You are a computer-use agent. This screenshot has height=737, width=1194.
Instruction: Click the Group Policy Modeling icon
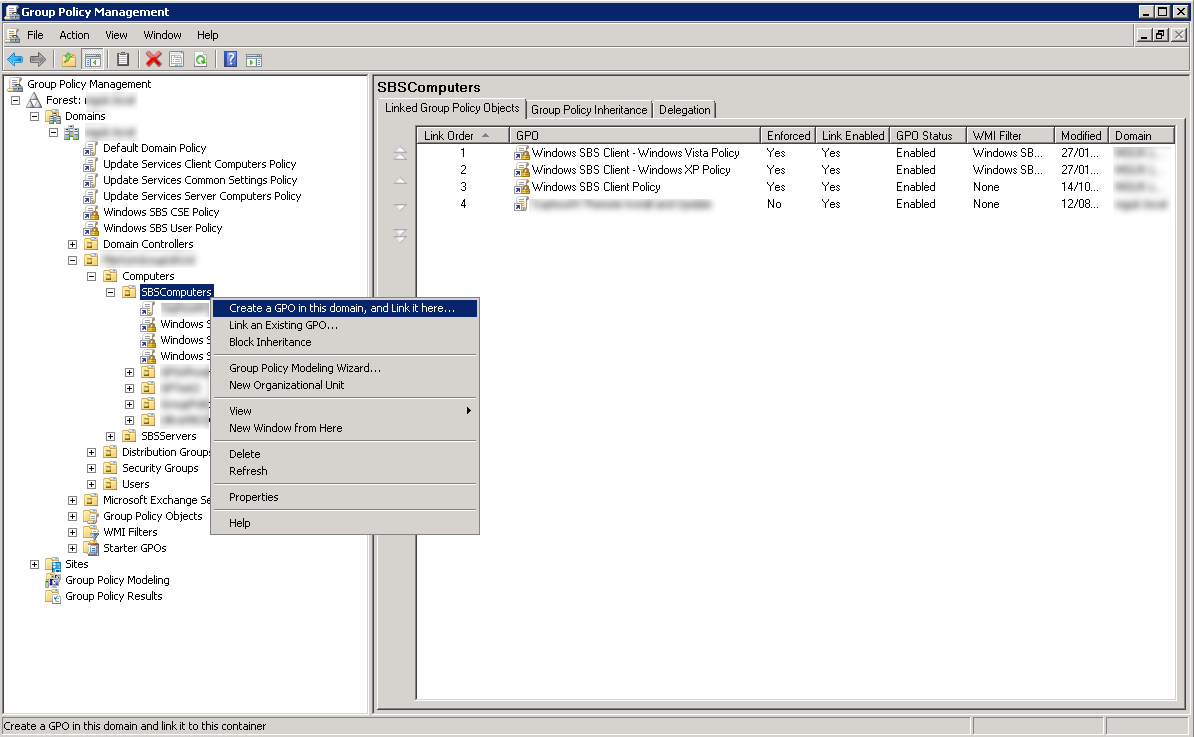click(x=53, y=580)
